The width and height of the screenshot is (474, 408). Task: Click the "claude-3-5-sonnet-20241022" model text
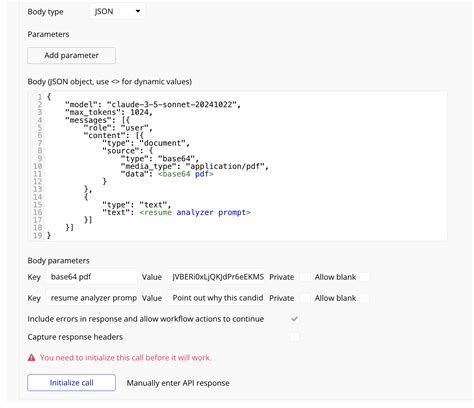click(x=171, y=105)
